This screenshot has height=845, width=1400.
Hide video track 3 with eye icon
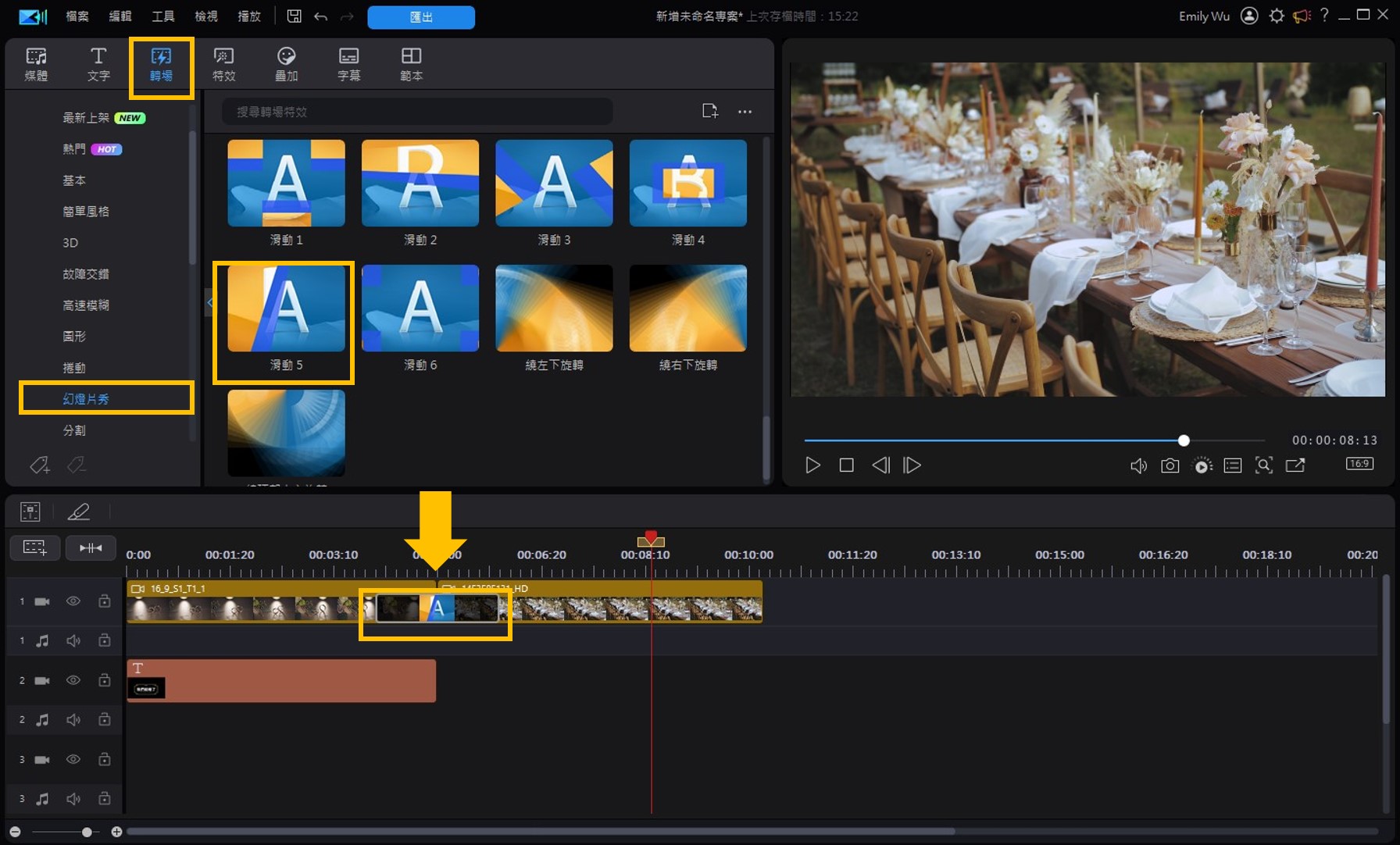click(73, 759)
